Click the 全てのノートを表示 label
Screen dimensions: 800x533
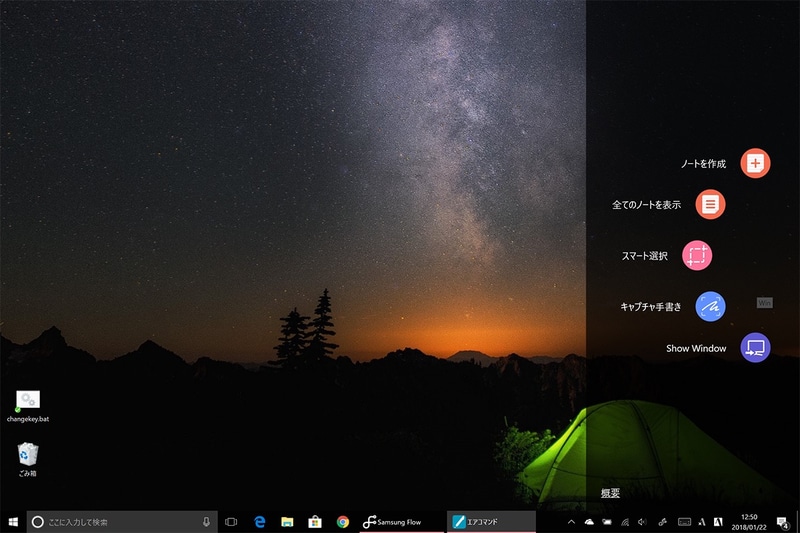coord(646,205)
